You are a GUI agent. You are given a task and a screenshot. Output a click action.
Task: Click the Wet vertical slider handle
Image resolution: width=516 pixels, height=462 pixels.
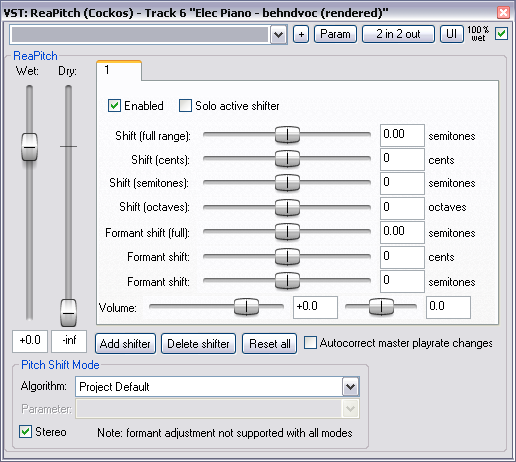29,147
